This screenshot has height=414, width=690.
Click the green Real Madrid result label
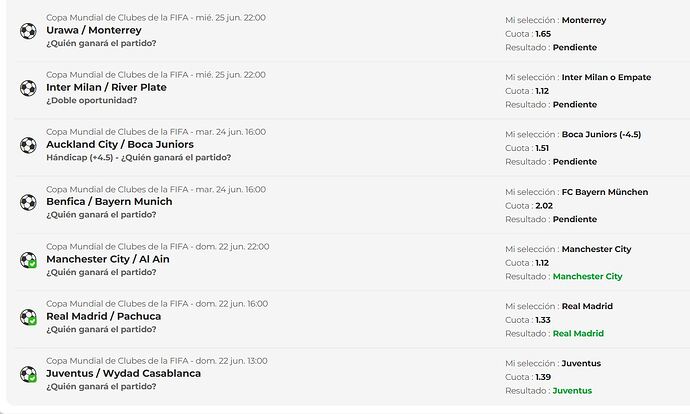pyautogui.click(x=578, y=333)
